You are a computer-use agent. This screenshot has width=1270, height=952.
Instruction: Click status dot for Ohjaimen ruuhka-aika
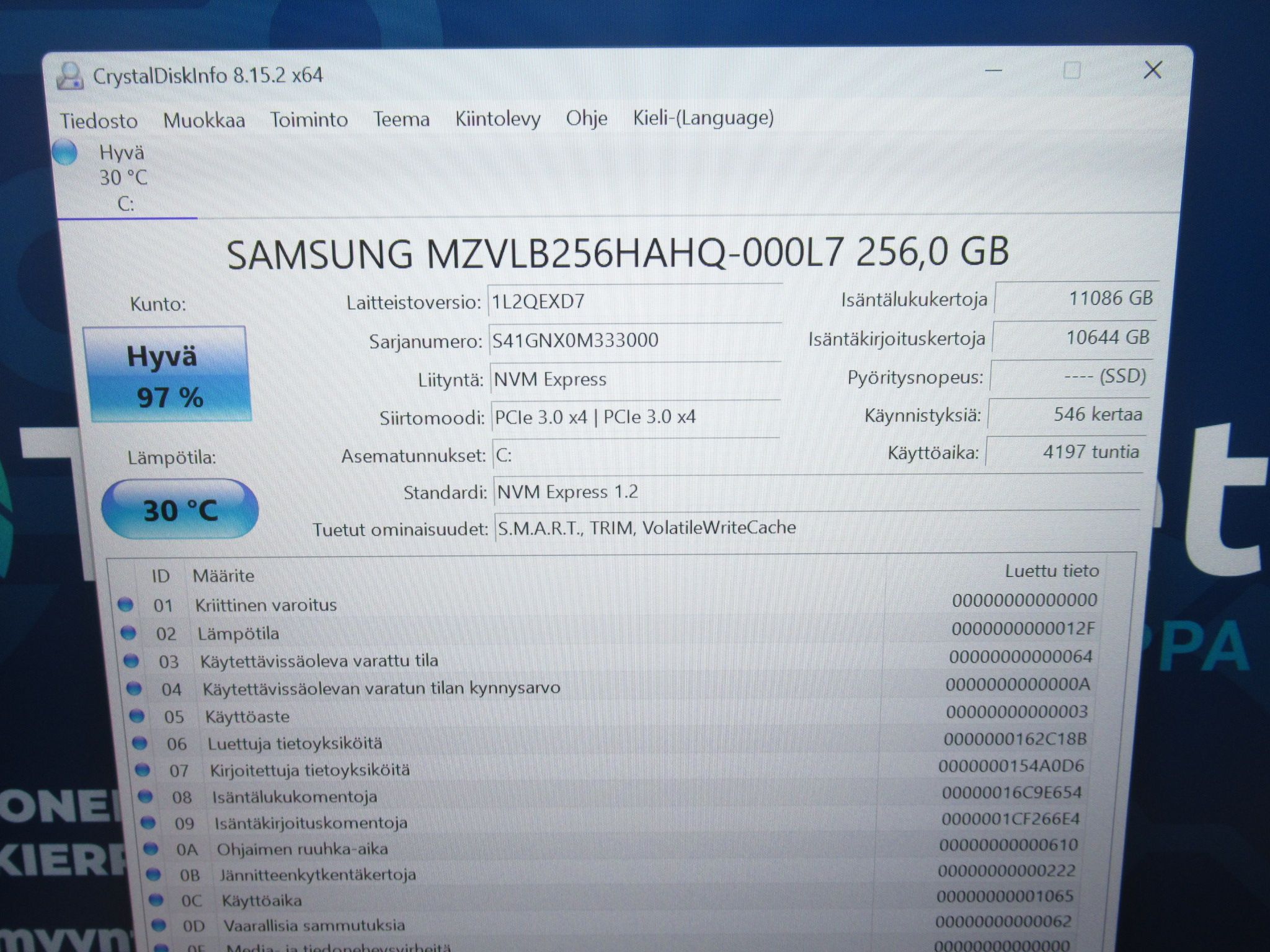point(151,848)
